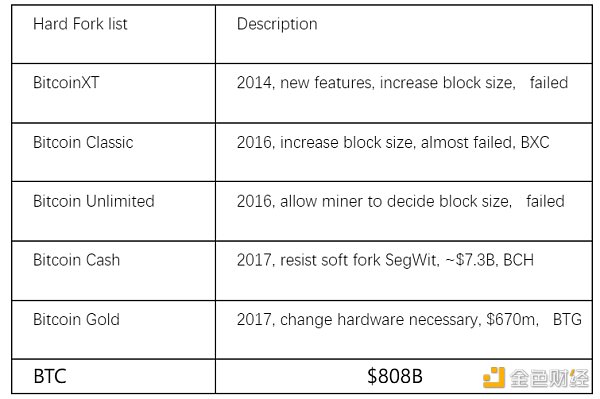Viewport: 600px width, 399px height.
Task: Click the orange Jinse Finance logo icon
Action: click(x=494, y=377)
